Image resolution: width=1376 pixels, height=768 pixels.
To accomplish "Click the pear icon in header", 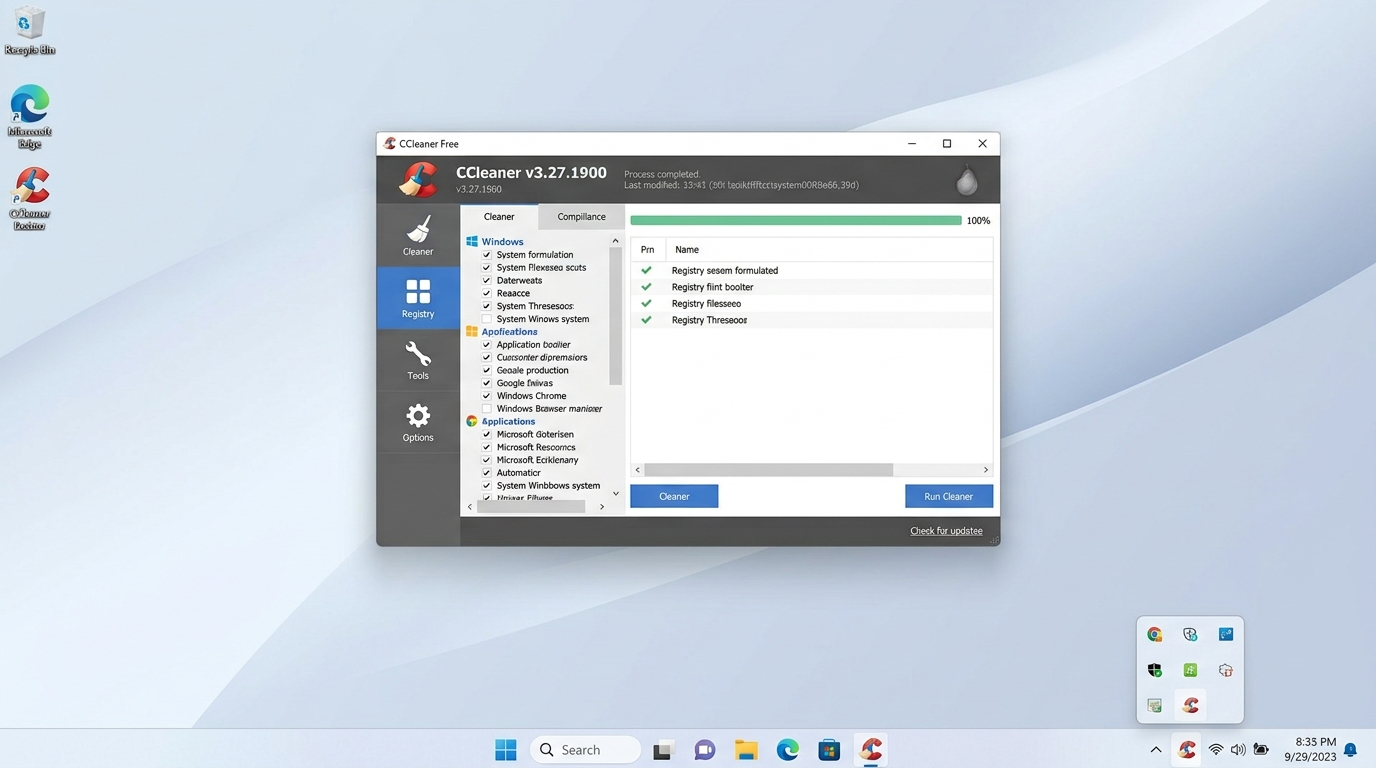I will point(966,180).
